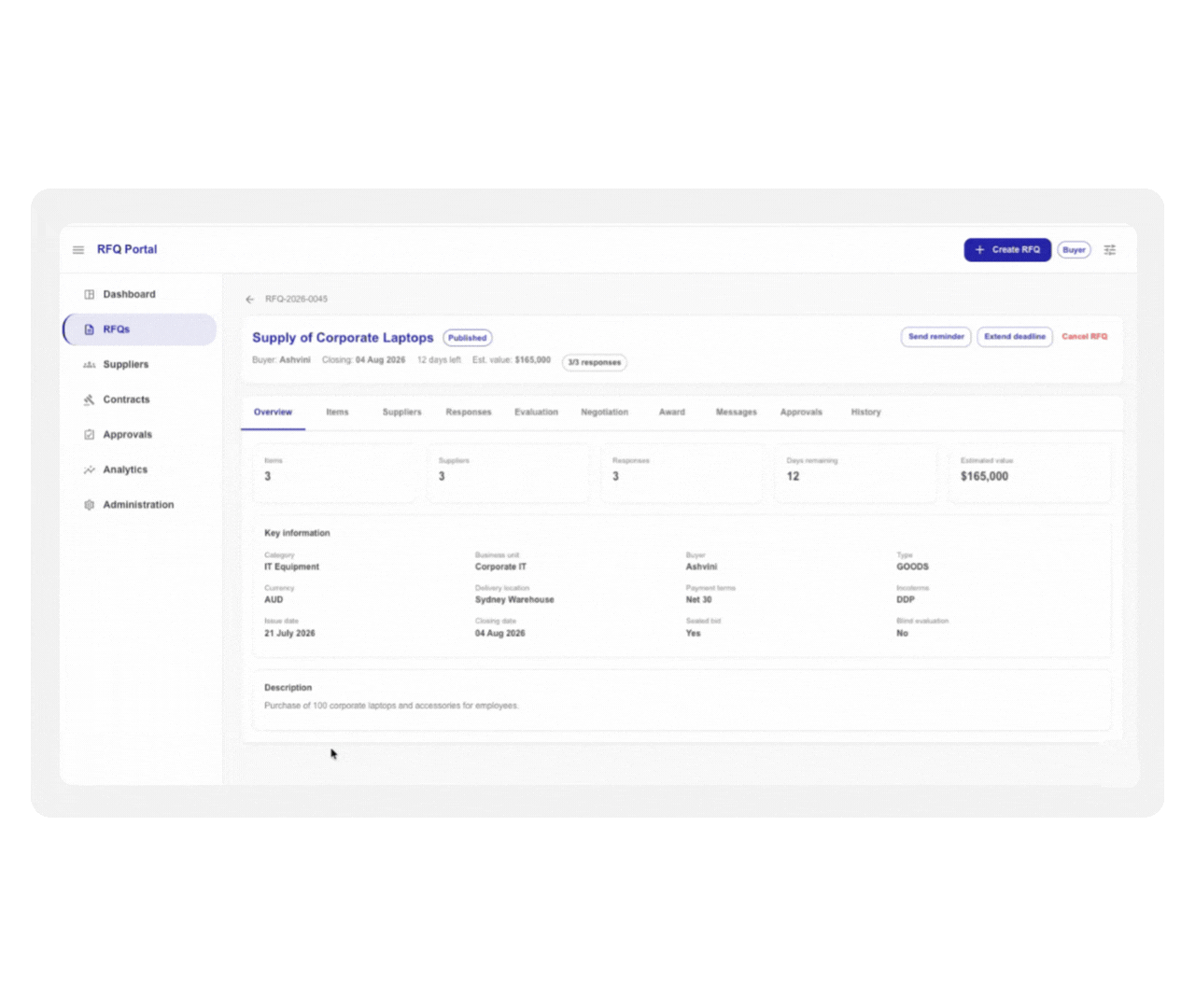
Task: Click the RFQs document icon
Action: (x=90, y=329)
